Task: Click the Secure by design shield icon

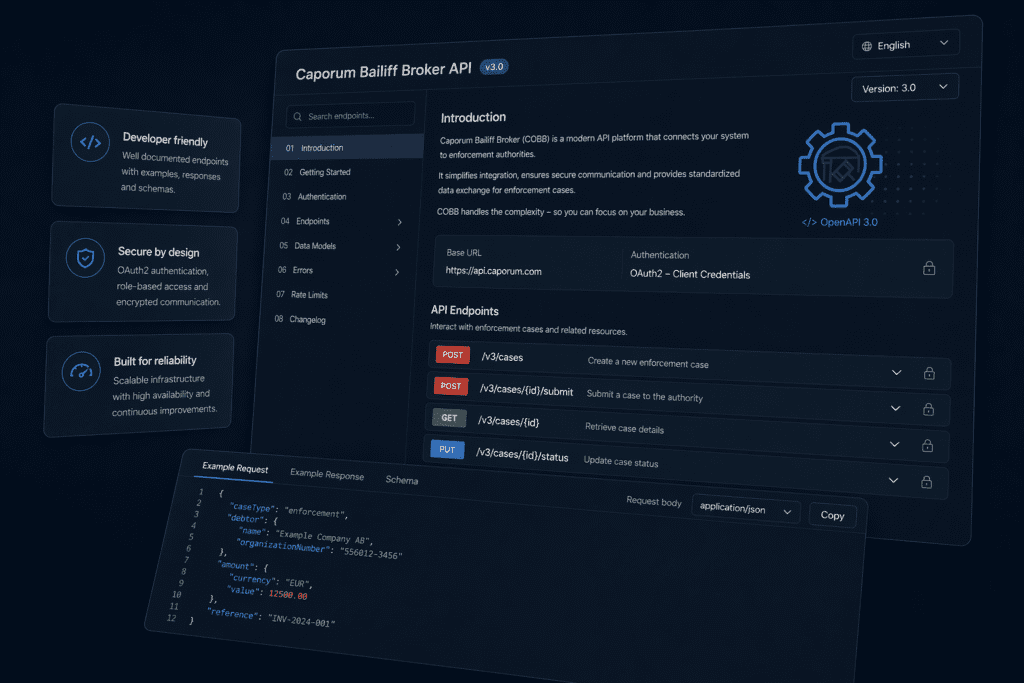Action: (85, 259)
